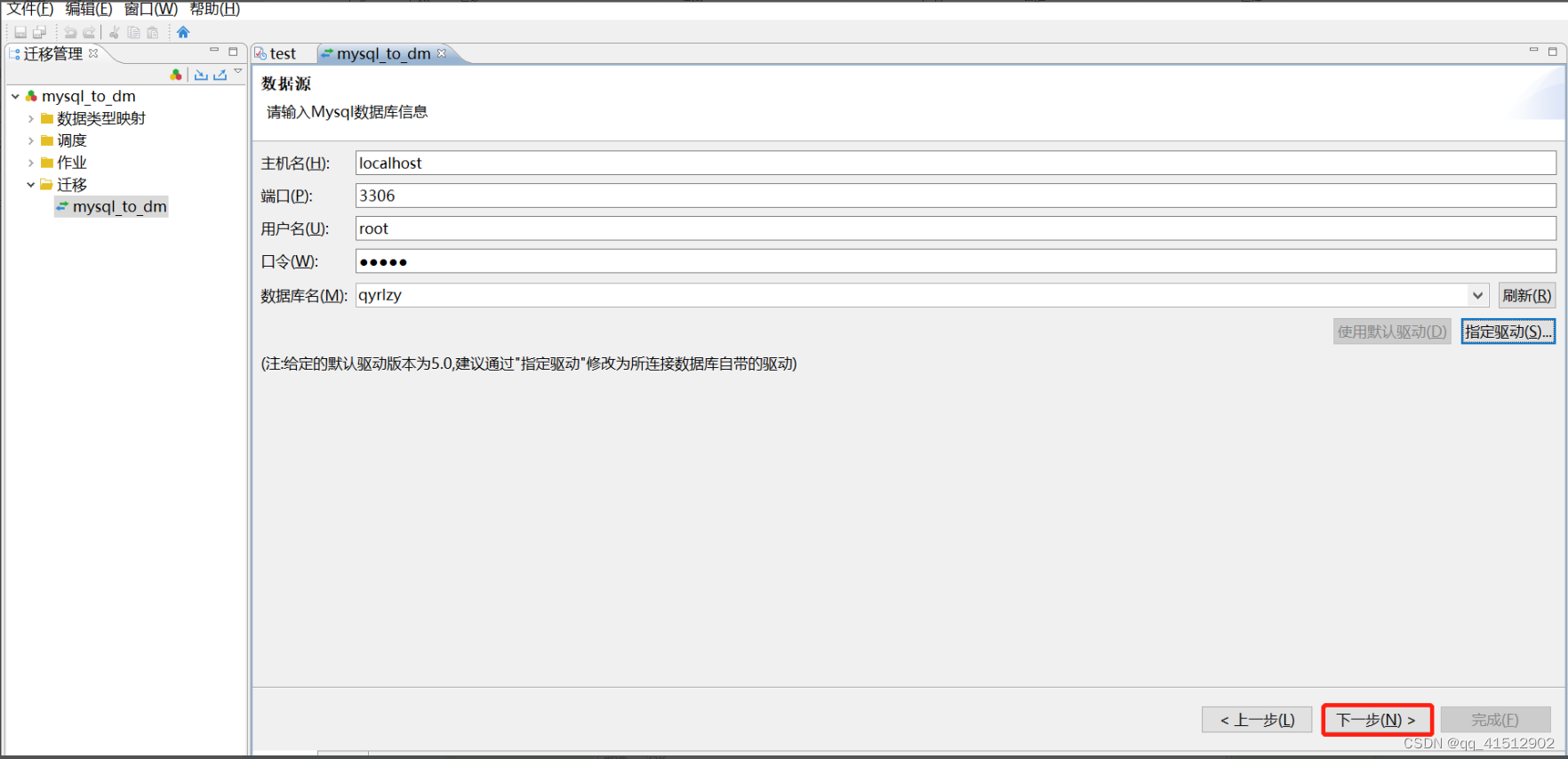Click into the 口令 password field
Image resolution: width=1568 pixels, height=759 pixels.
[956, 261]
